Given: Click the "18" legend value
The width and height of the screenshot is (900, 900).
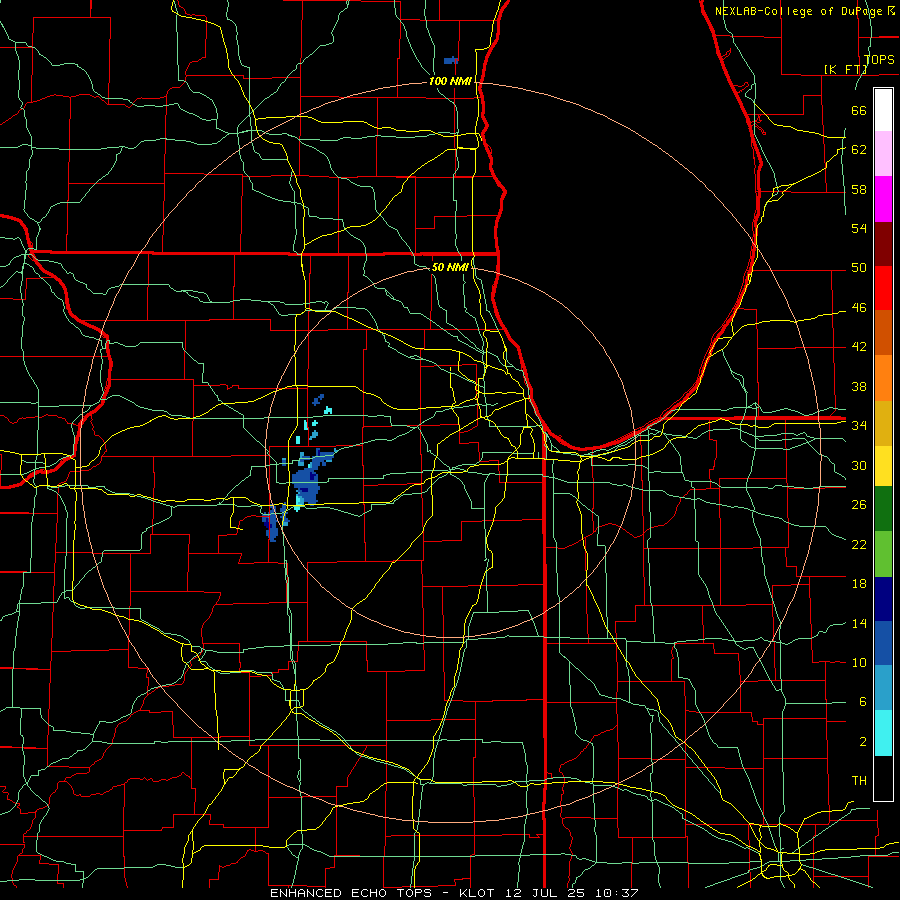Looking at the screenshot, I should 859,584.
